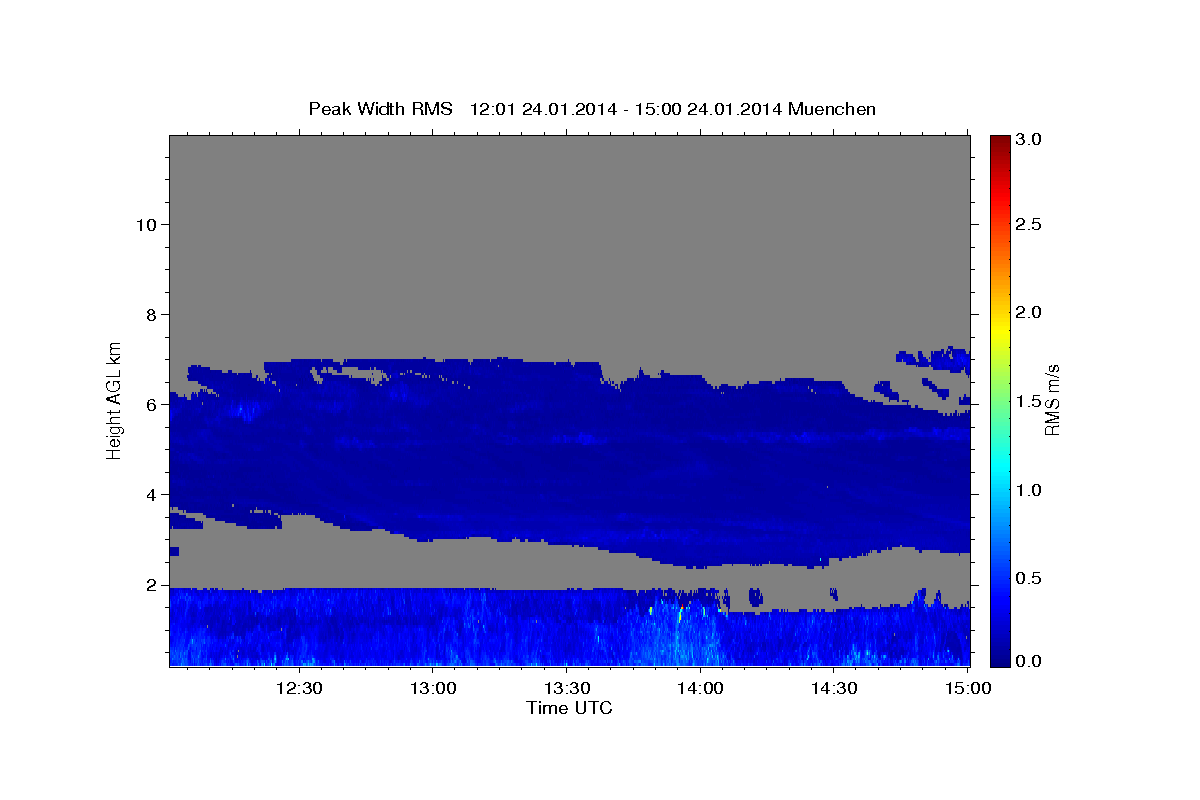Click the dark blue bottom of the colorbar
This screenshot has height=800, width=1200.
1000,658
